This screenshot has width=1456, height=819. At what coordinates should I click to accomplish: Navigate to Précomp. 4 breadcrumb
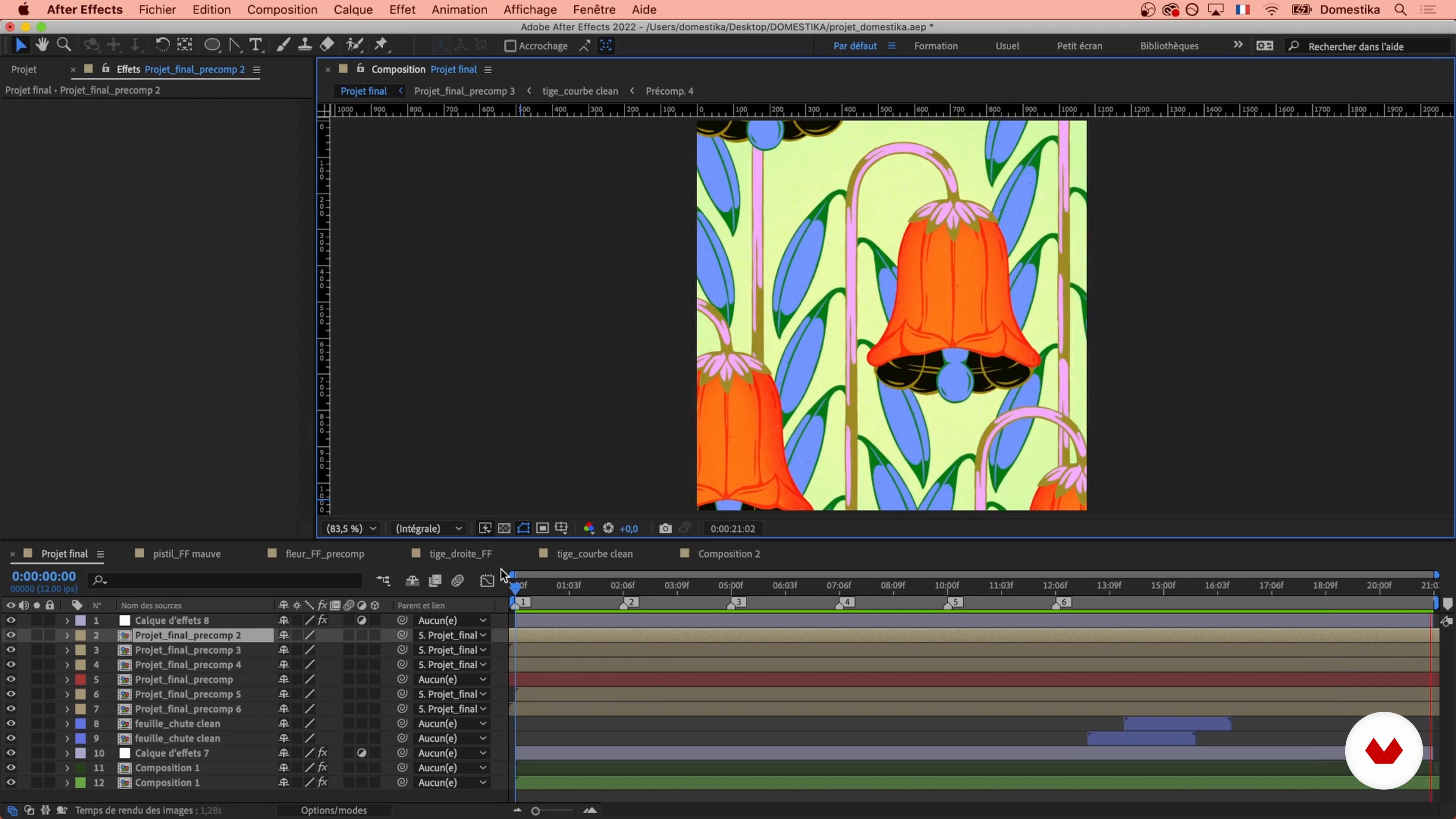coord(669,91)
